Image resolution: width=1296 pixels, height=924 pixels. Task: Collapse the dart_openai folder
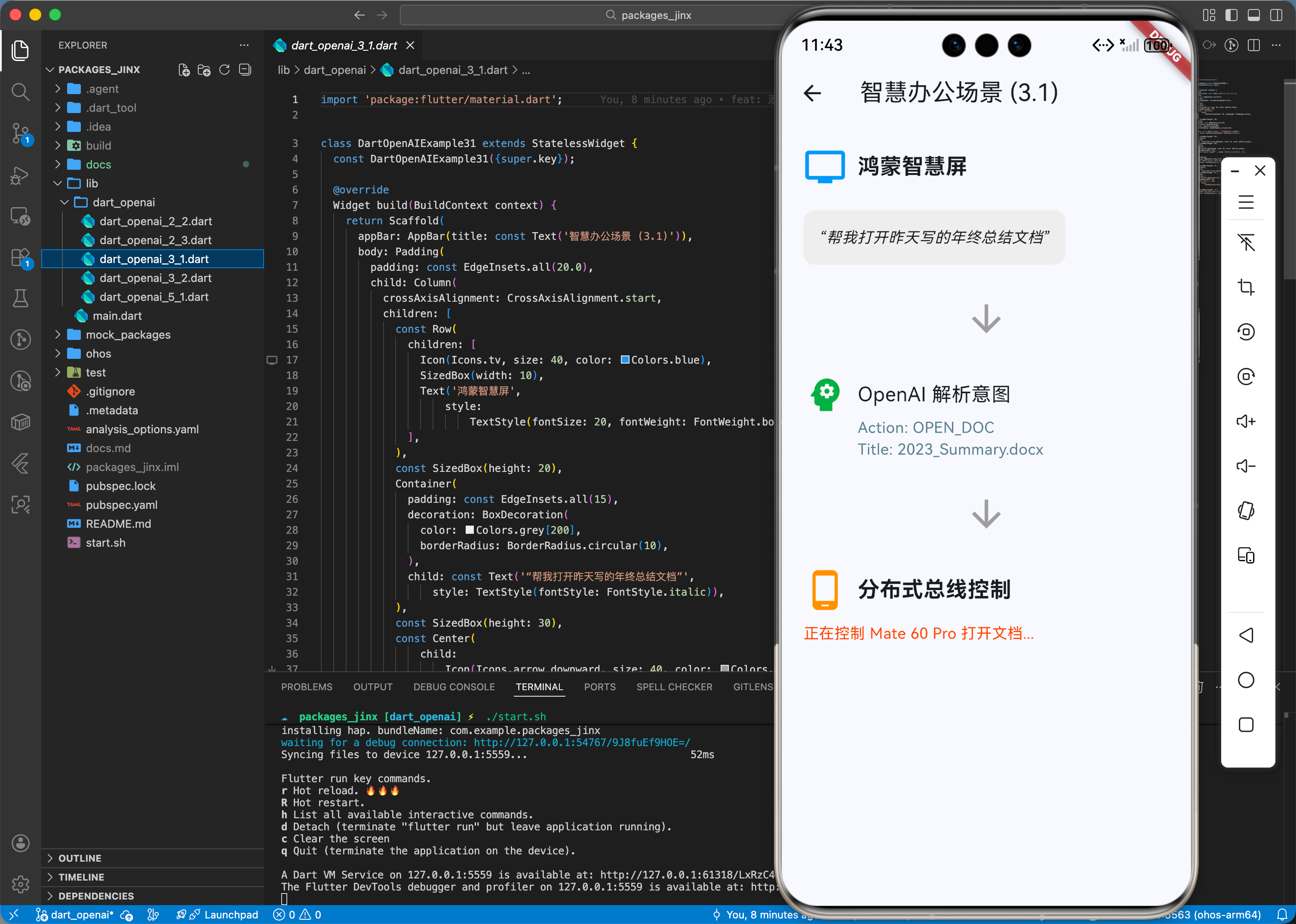pyautogui.click(x=153, y=202)
